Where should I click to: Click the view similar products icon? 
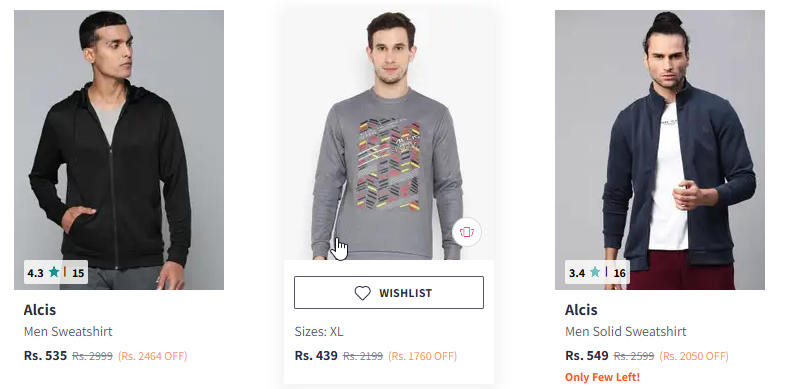tap(467, 232)
